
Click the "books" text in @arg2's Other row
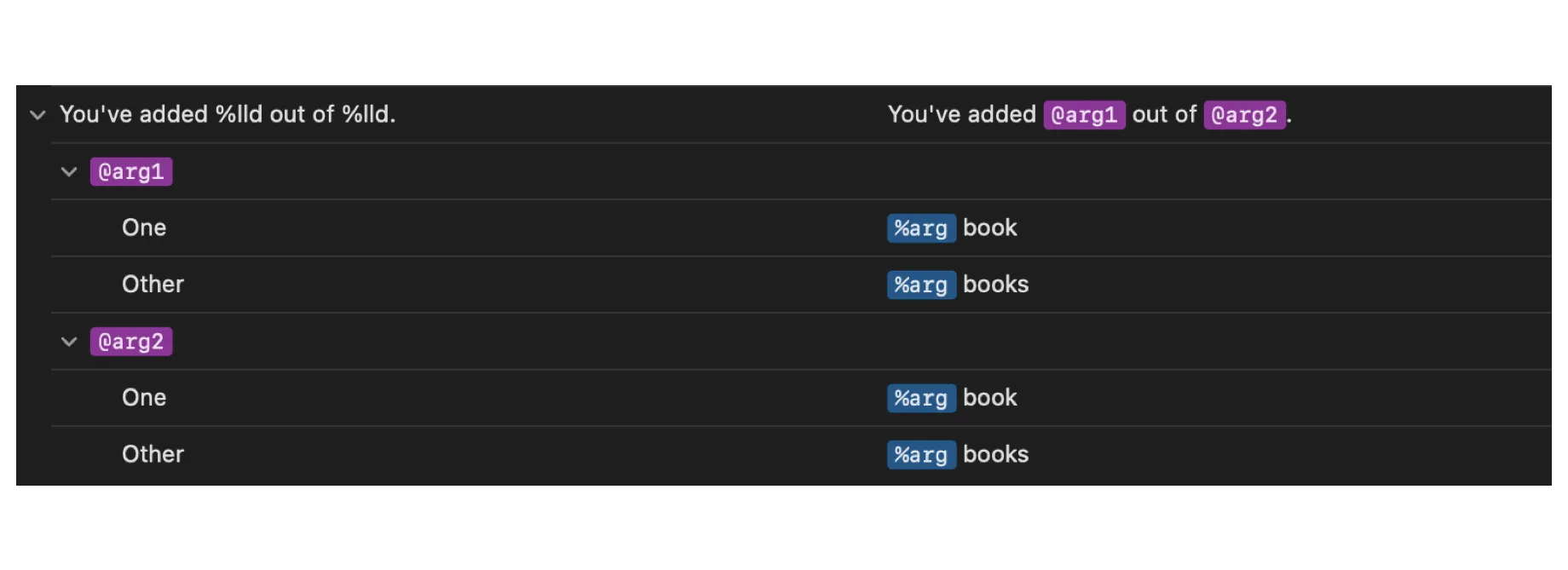tap(995, 454)
